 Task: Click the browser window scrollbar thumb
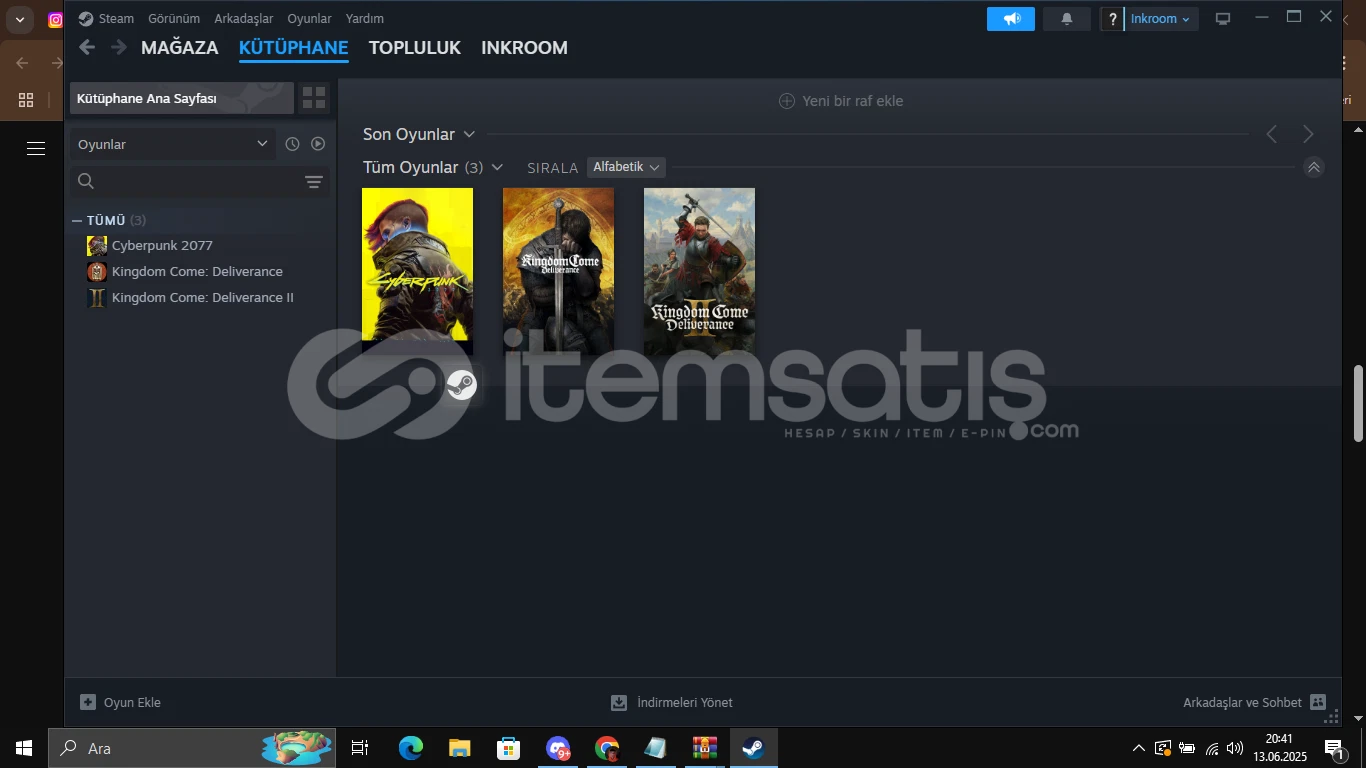point(1358,404)
